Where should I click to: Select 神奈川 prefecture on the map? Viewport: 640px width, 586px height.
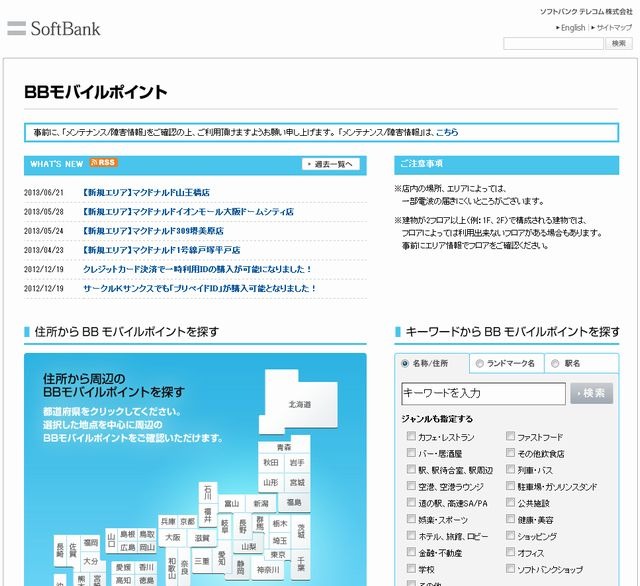268,569
